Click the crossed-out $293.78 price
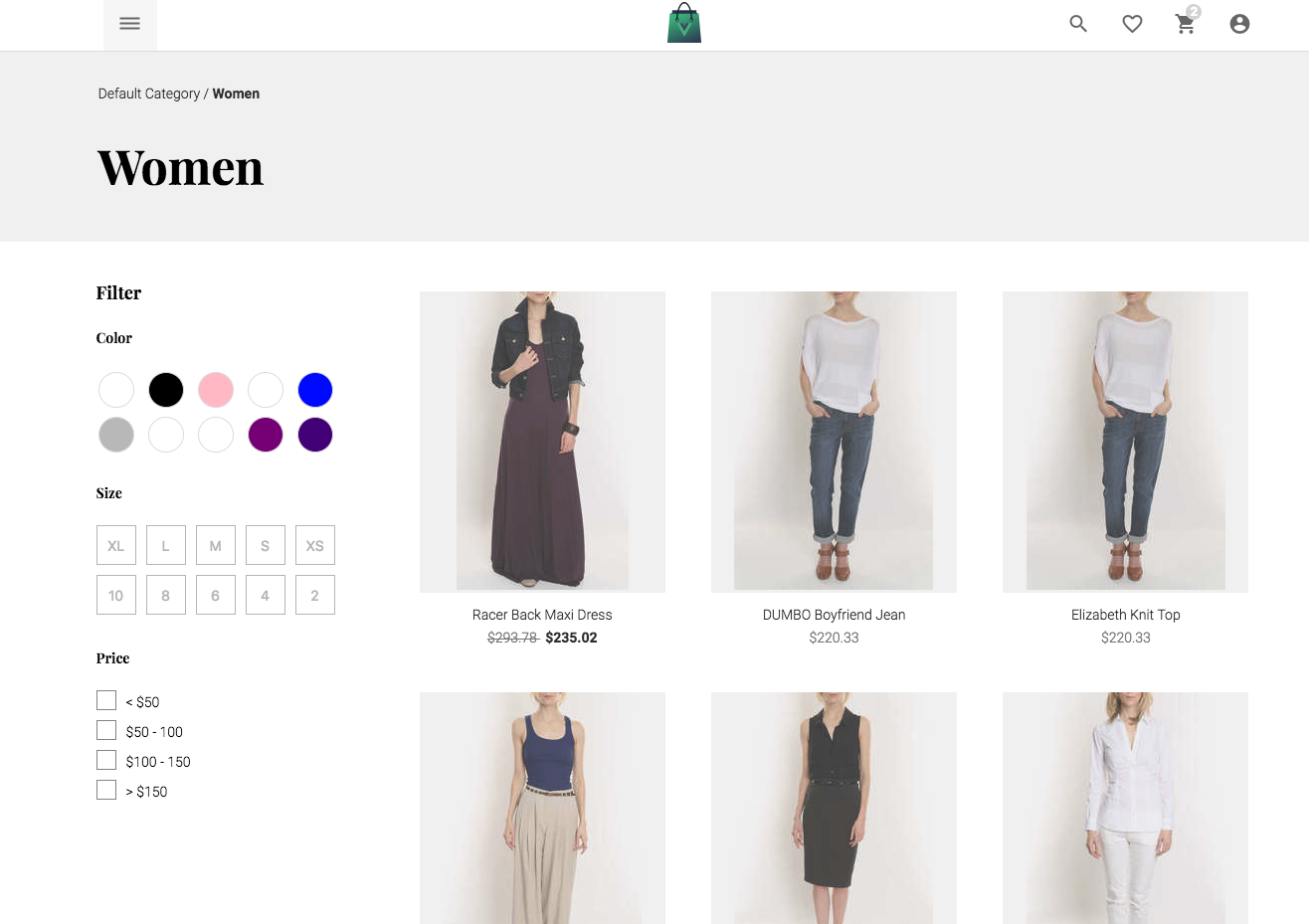The image size is (1309, 924). tap(513, 638)
